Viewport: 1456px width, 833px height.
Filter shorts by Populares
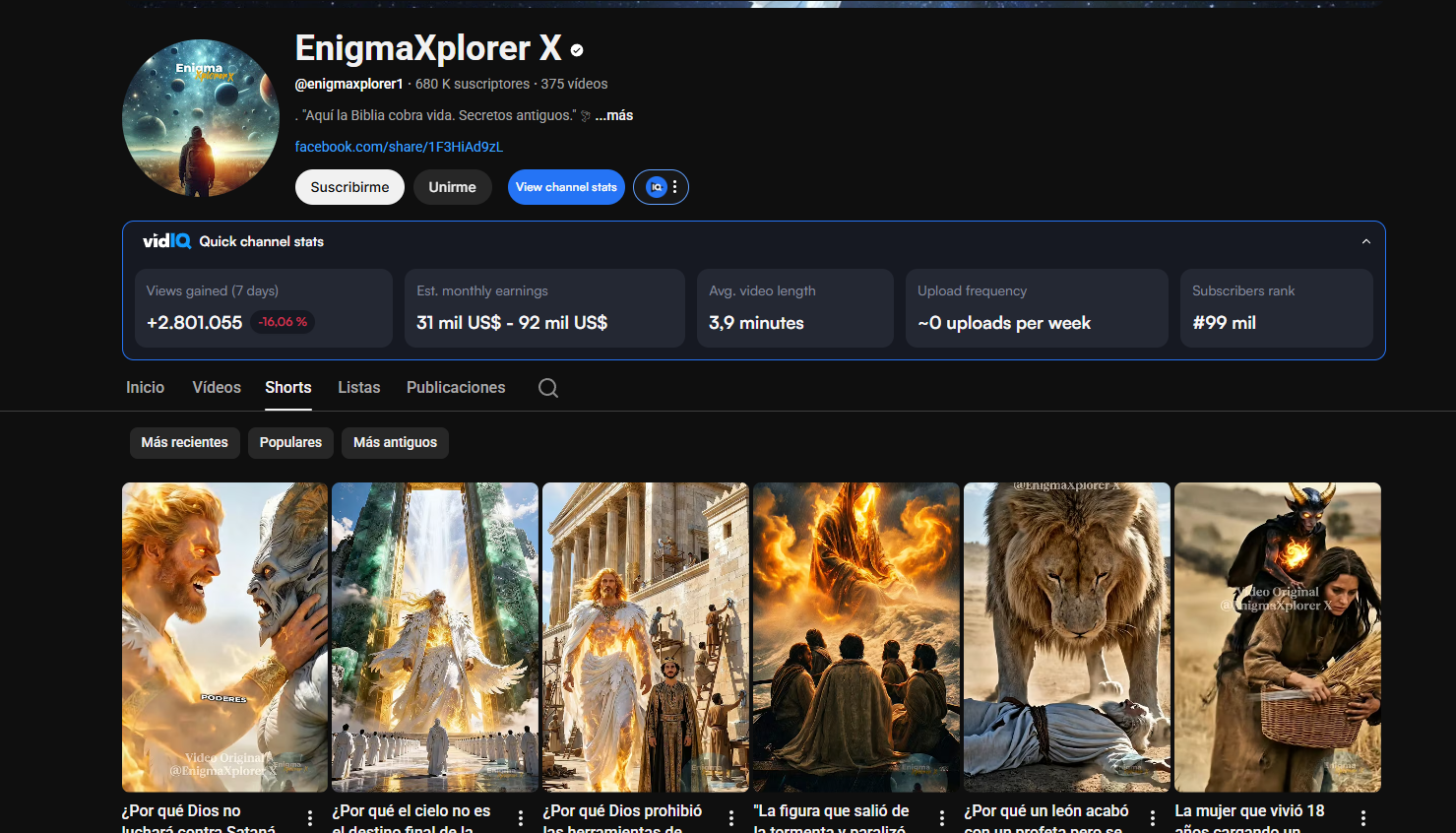click(290, 442)
